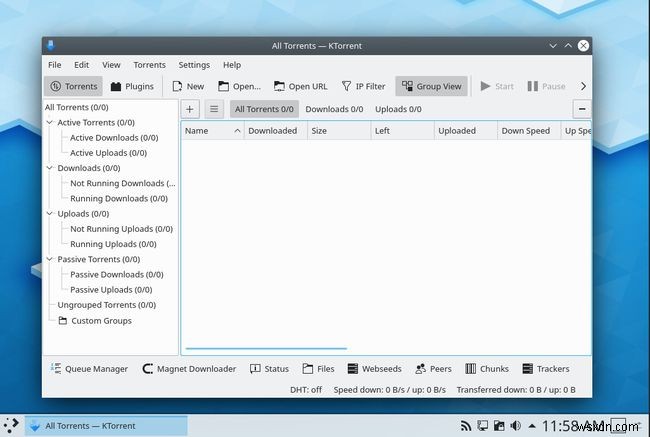This screenshot has height=437, width=650.
Task: Click the volume speaker tray icon
Action: coord(516,426)
